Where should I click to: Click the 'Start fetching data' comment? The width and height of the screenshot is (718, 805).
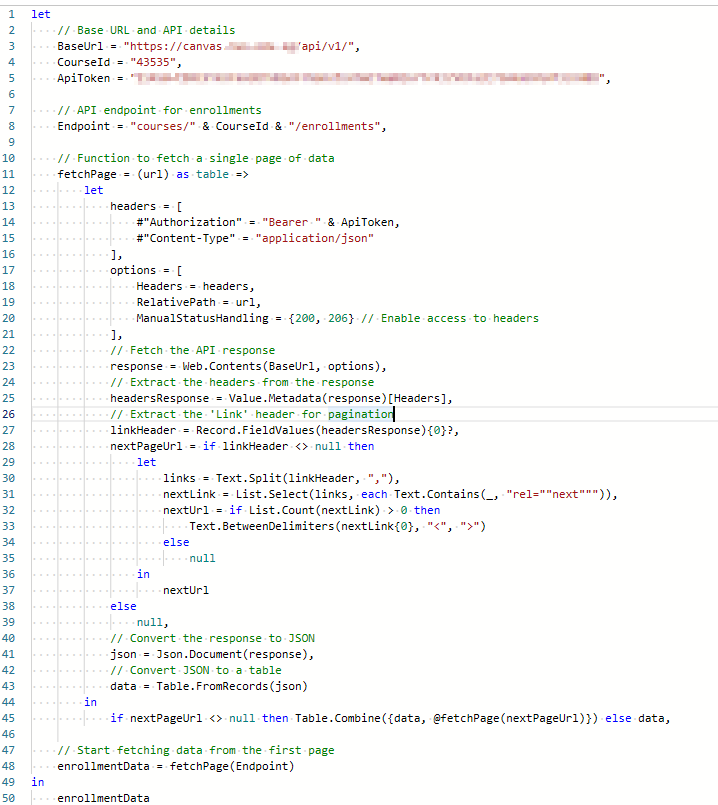coord(196,751)
